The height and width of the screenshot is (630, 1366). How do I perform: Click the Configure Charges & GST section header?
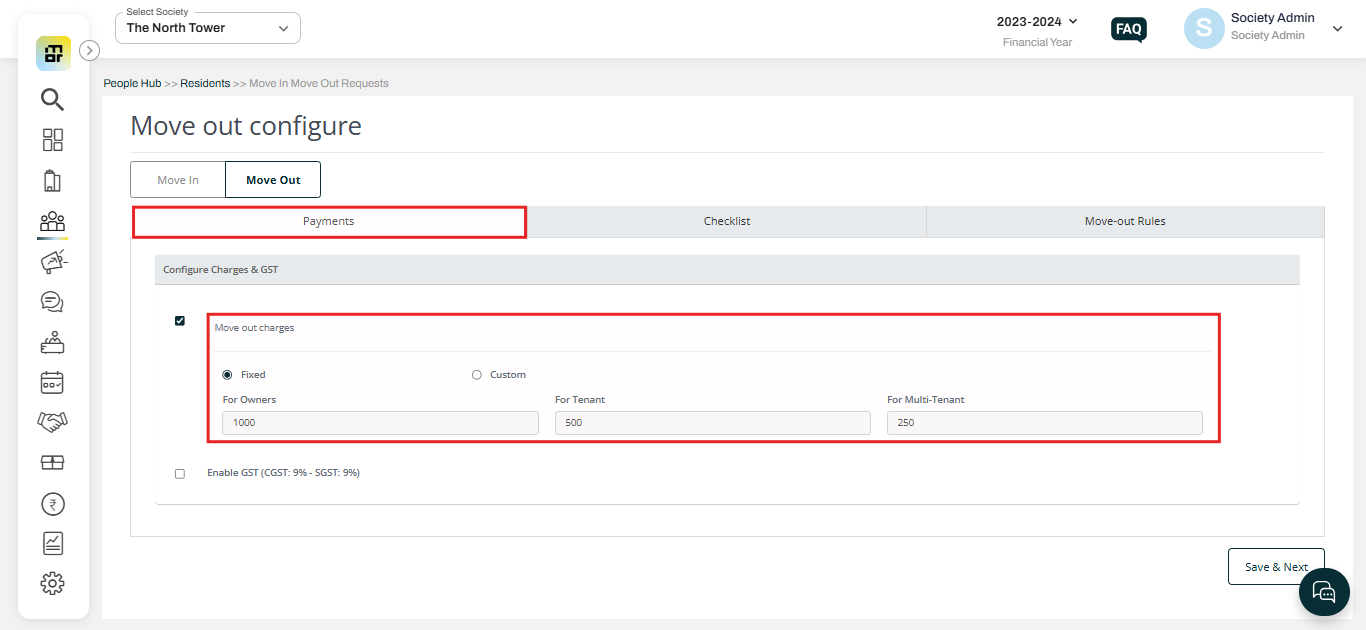point(727,270)
